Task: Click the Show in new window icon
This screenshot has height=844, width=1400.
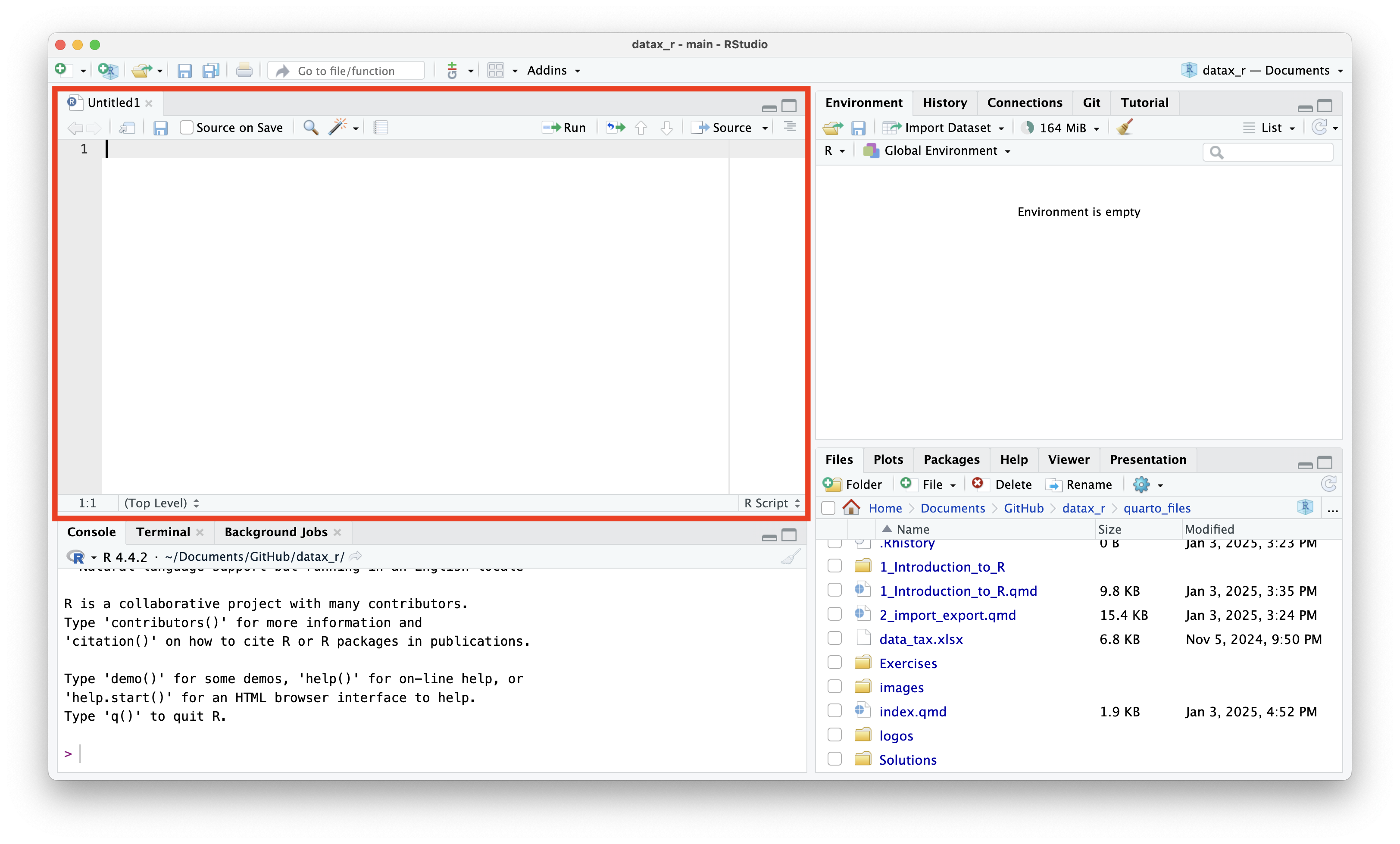Action: click(127, 127)
